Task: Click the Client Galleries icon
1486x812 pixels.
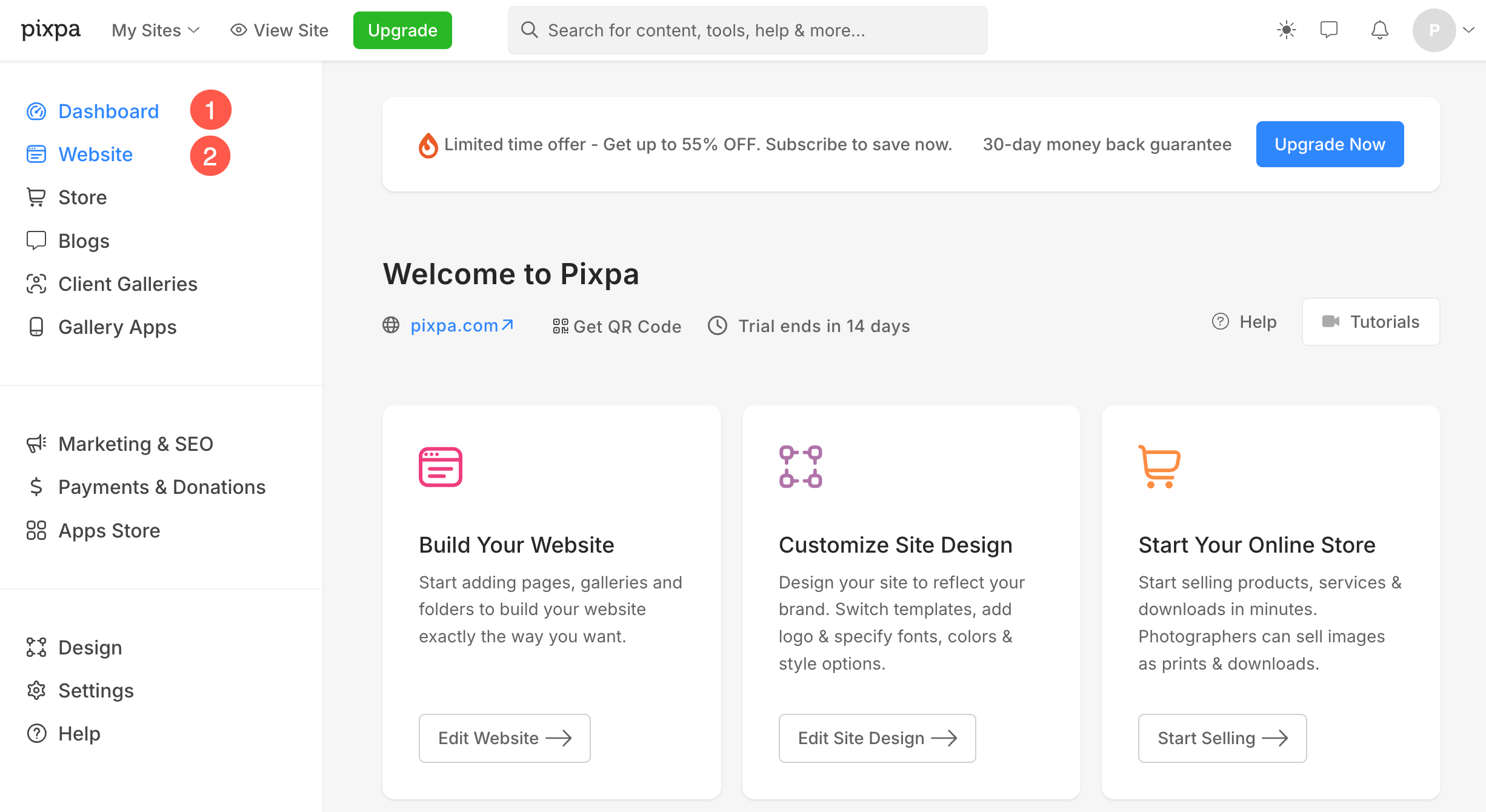Action: coord(36,284)
